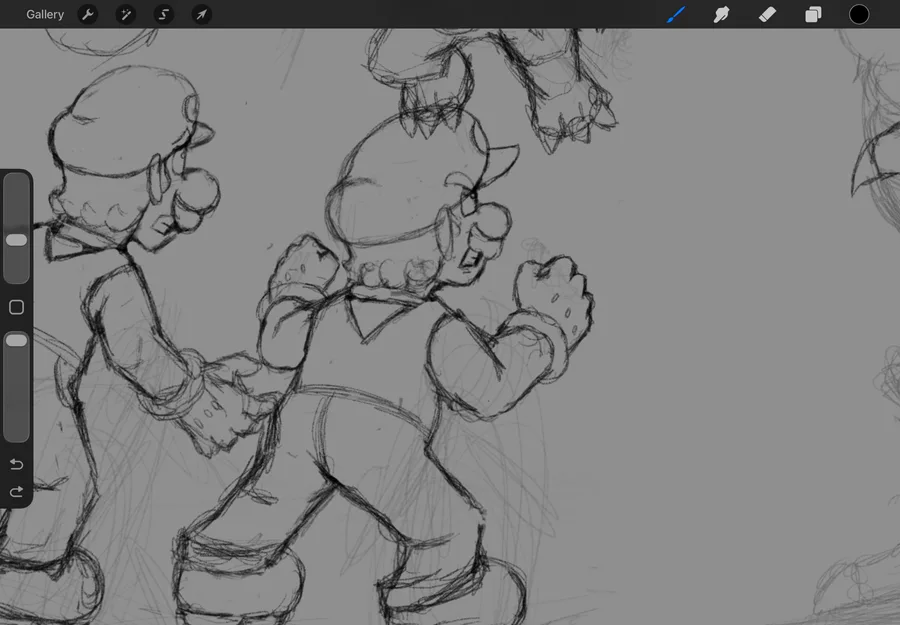
Task: Tap the square modify button in sidebar
Action: (x=16, y=307)
